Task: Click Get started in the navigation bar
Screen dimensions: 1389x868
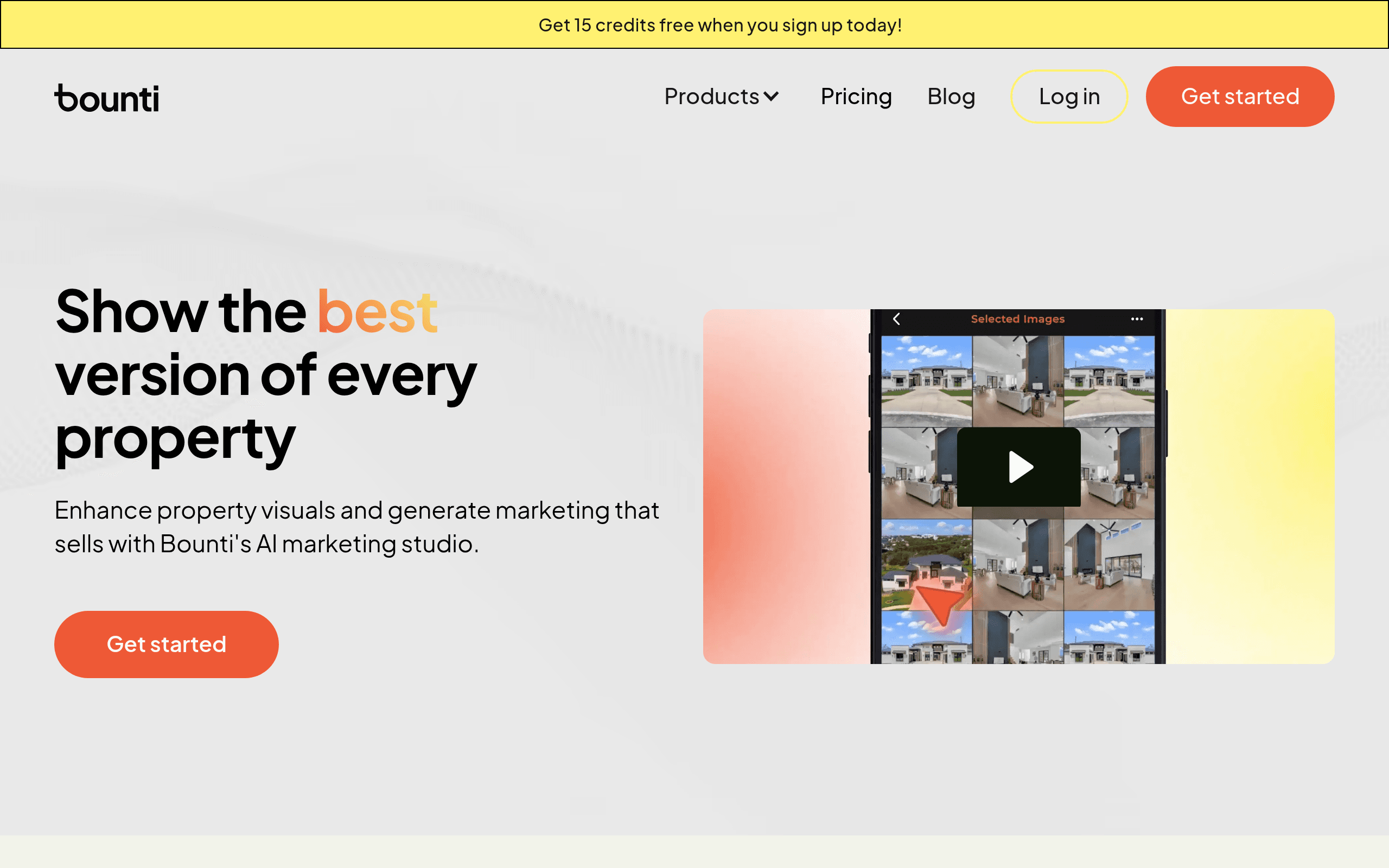Action: tap(1240, 97)
